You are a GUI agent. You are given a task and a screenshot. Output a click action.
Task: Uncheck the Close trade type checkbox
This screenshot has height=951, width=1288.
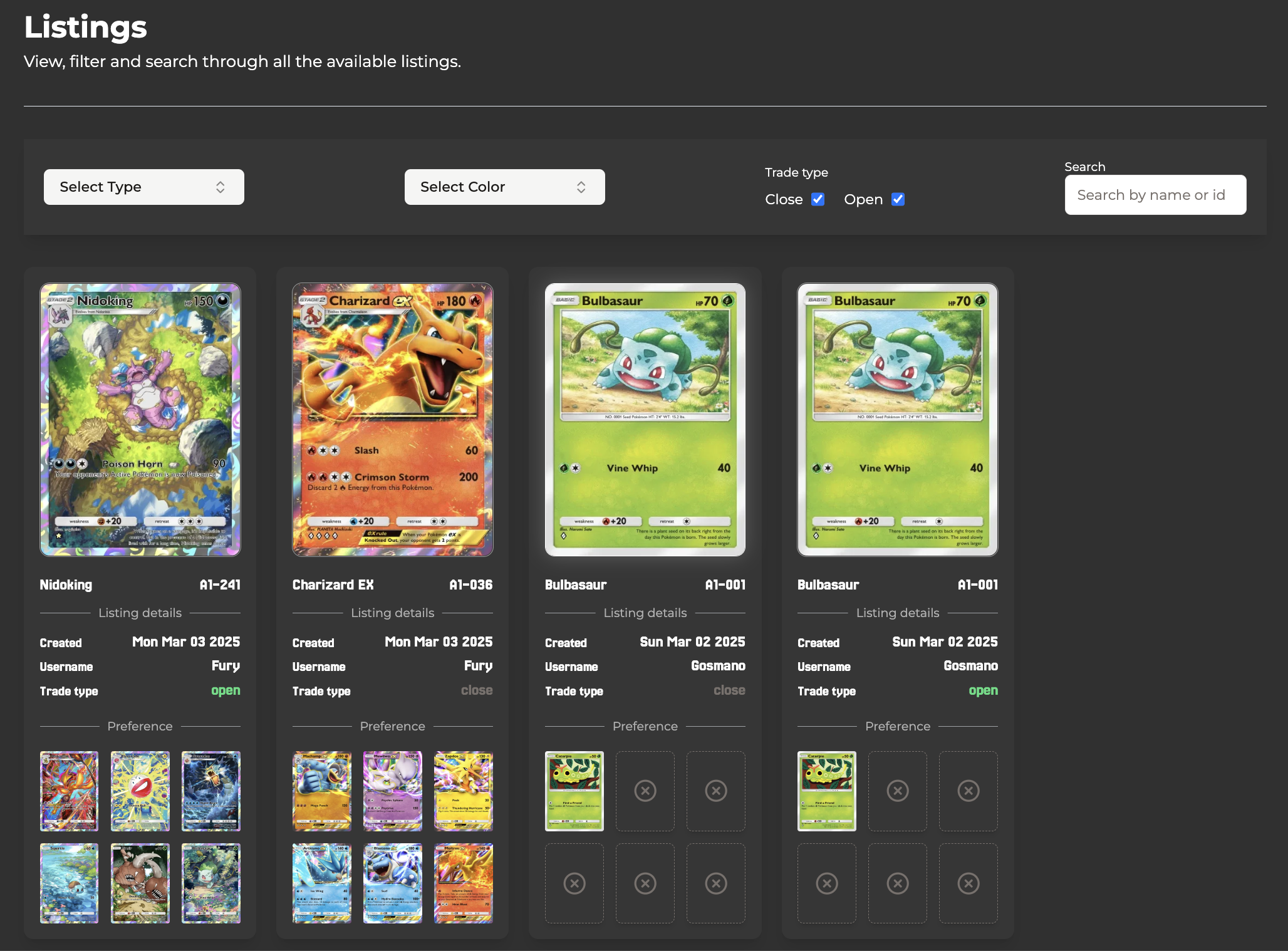coord(818,199)
